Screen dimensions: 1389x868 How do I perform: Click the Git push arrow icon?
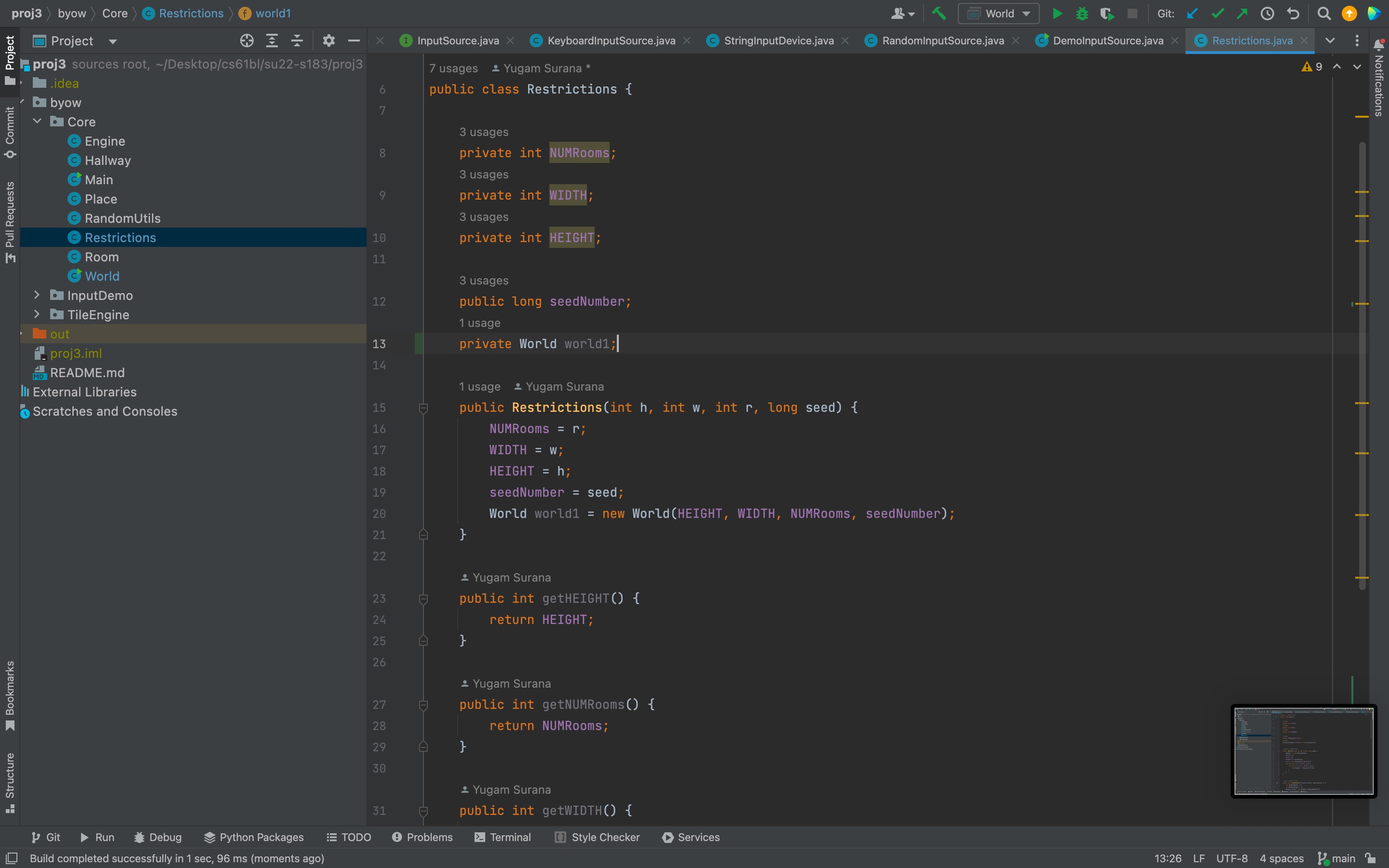[x=1242, y=14]
